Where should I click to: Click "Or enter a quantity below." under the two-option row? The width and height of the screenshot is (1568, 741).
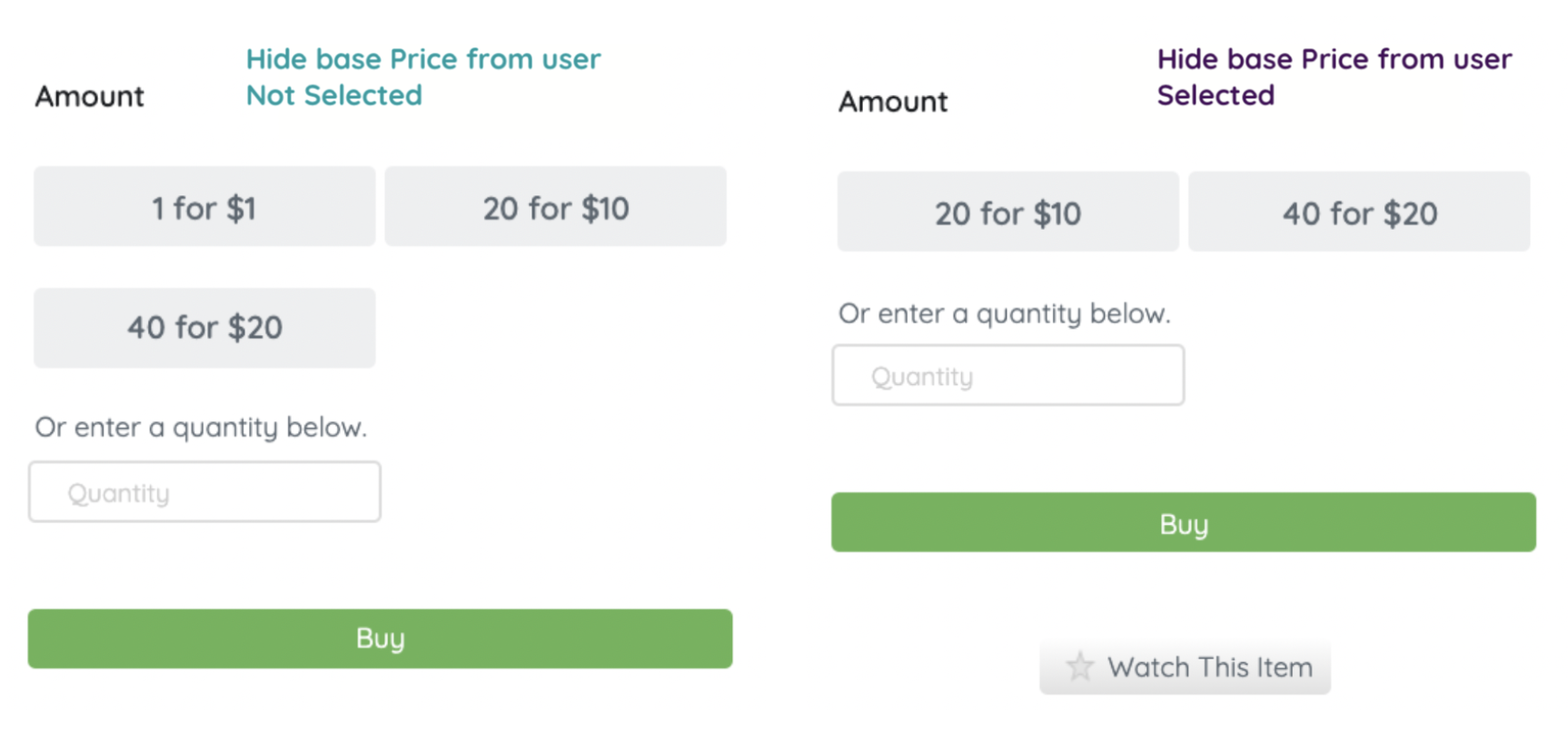1004,313
